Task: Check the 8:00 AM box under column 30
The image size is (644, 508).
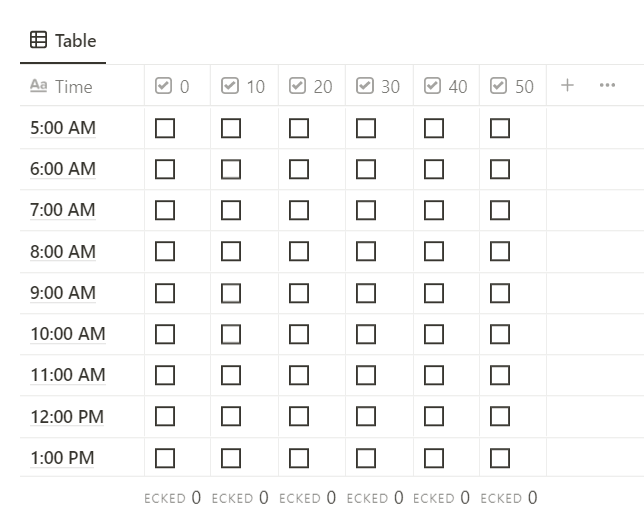Action: (x=366, y=251)
